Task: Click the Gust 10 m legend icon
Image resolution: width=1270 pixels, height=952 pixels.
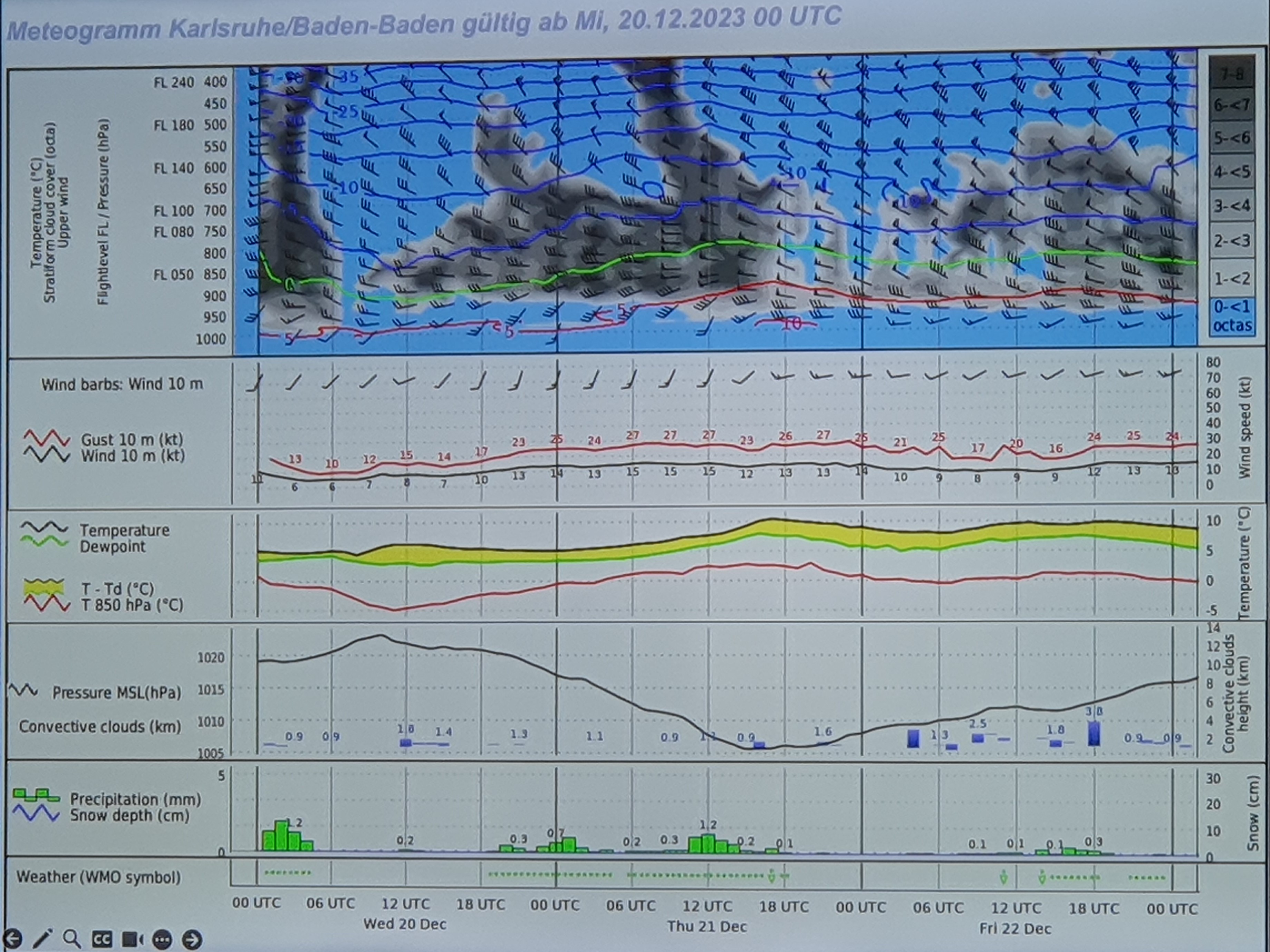Action: point(47,438)
